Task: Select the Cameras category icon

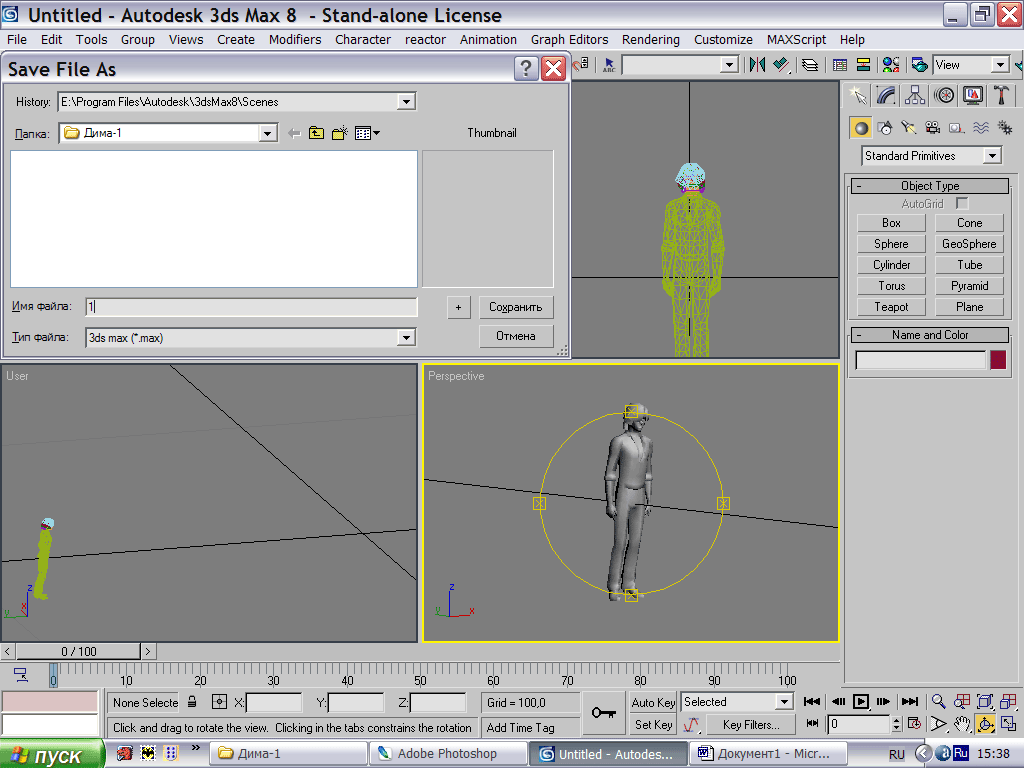Action: (933, 127)
